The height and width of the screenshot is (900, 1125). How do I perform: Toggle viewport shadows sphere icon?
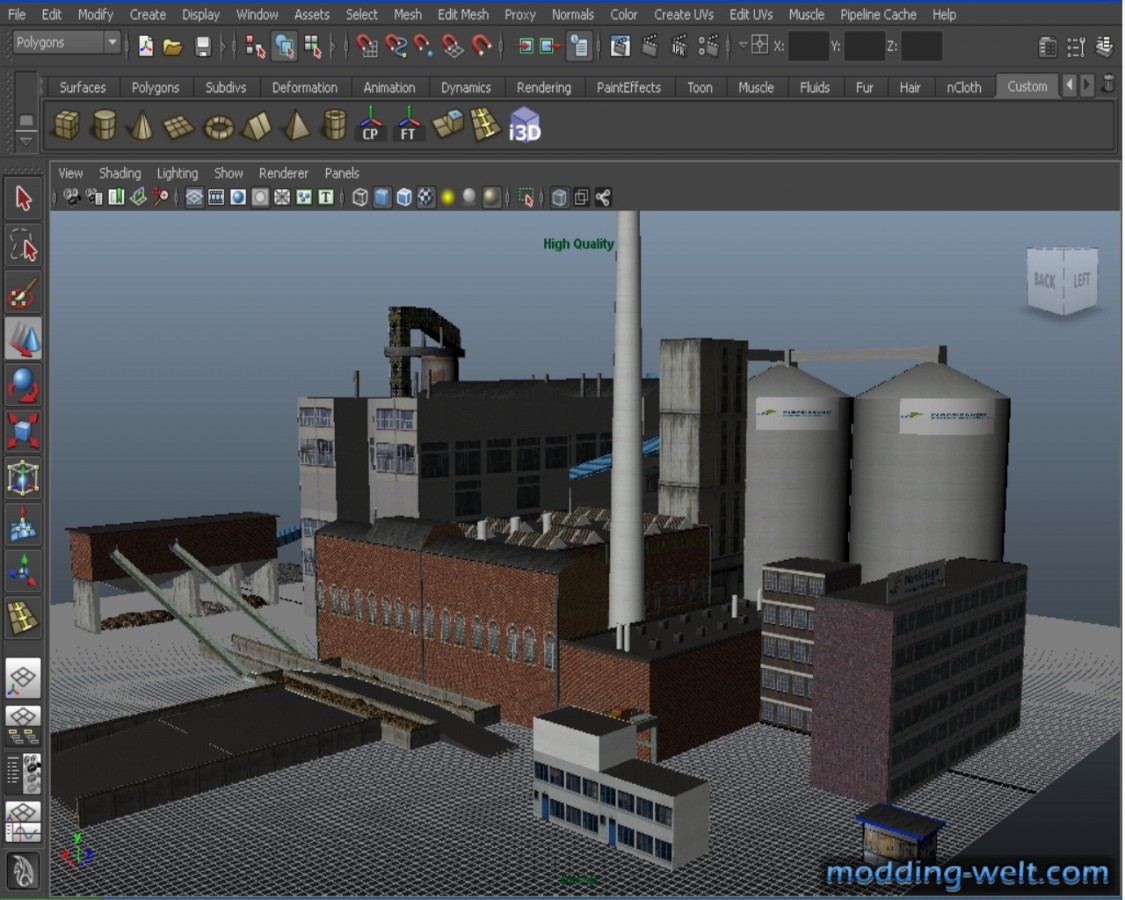[x=469, y=197]
